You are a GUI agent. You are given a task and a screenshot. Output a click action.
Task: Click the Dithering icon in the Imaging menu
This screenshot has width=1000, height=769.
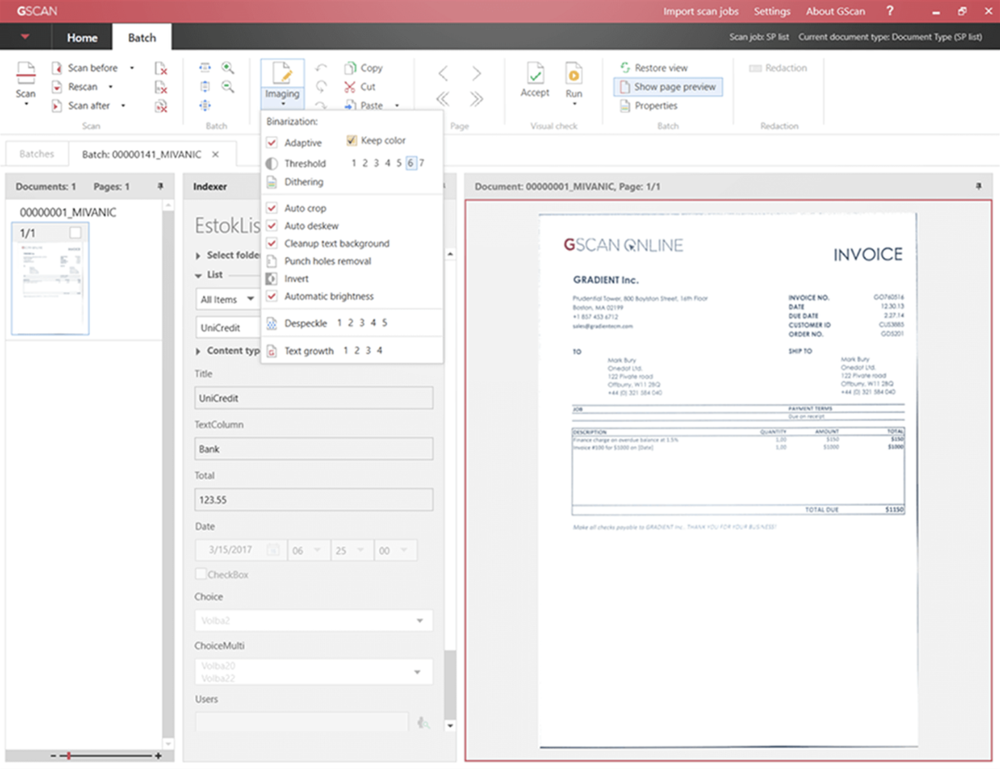coord(272,182)
